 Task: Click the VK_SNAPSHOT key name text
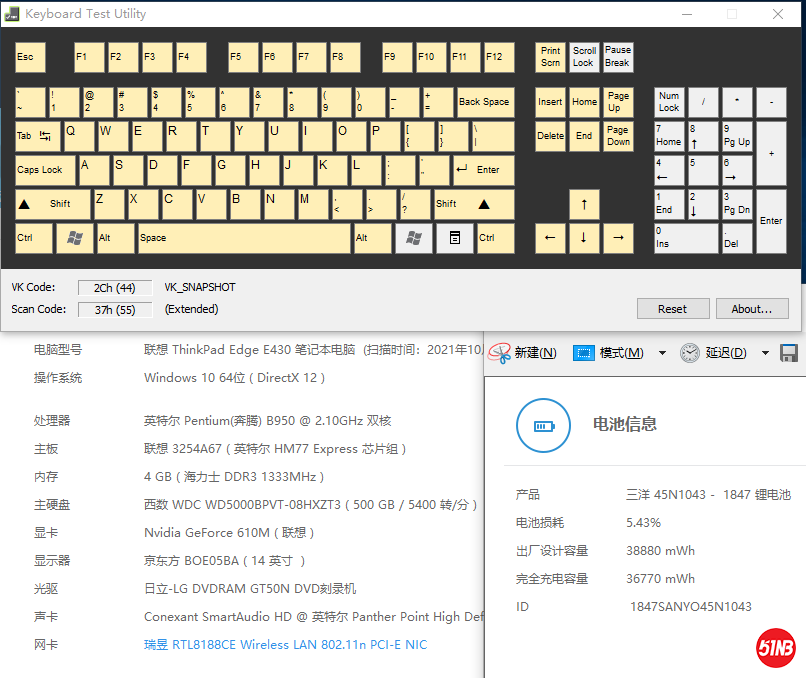coord(200,287)
